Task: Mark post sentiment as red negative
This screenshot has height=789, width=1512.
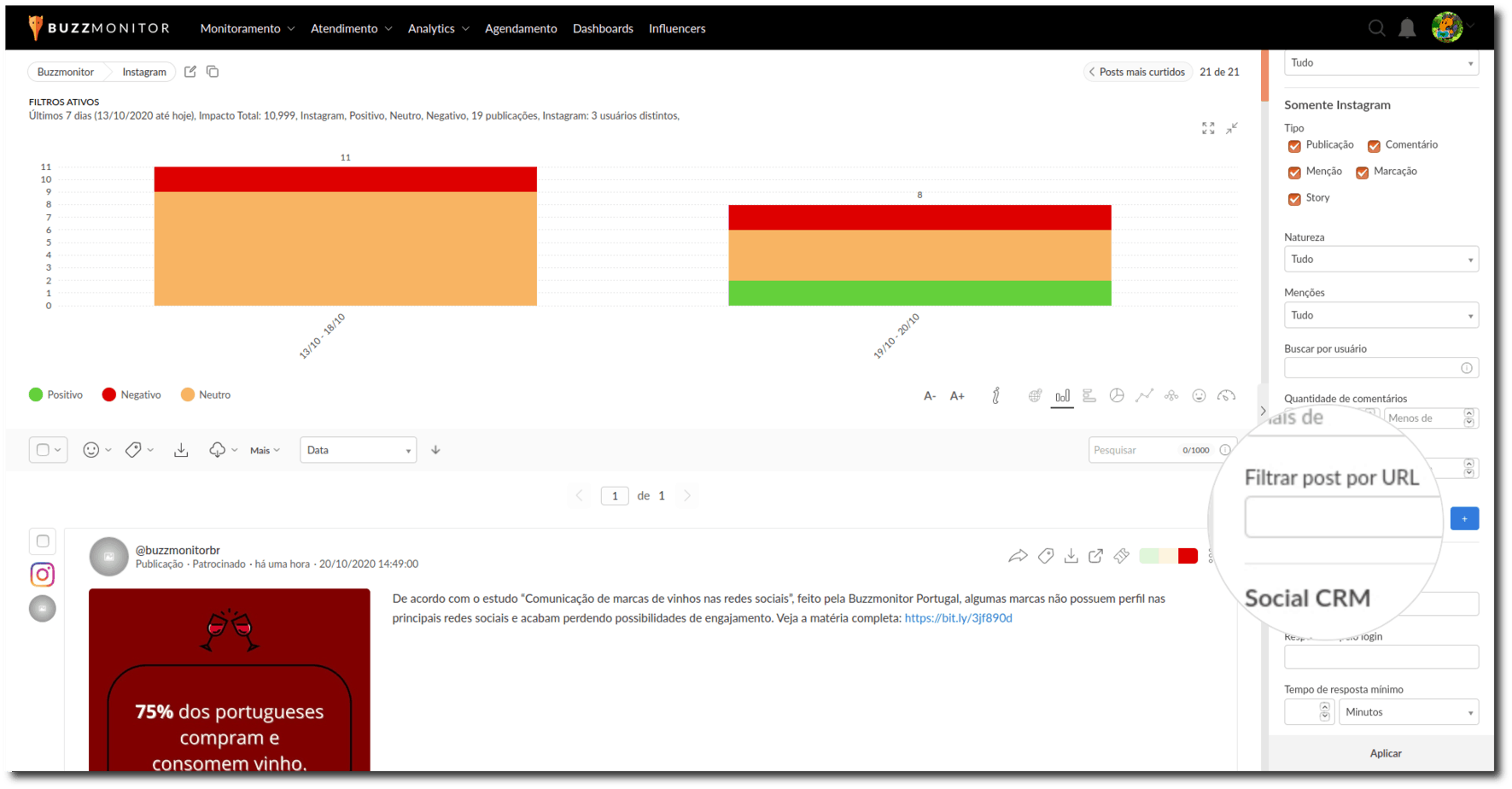Action: [x=1188, y=556]
